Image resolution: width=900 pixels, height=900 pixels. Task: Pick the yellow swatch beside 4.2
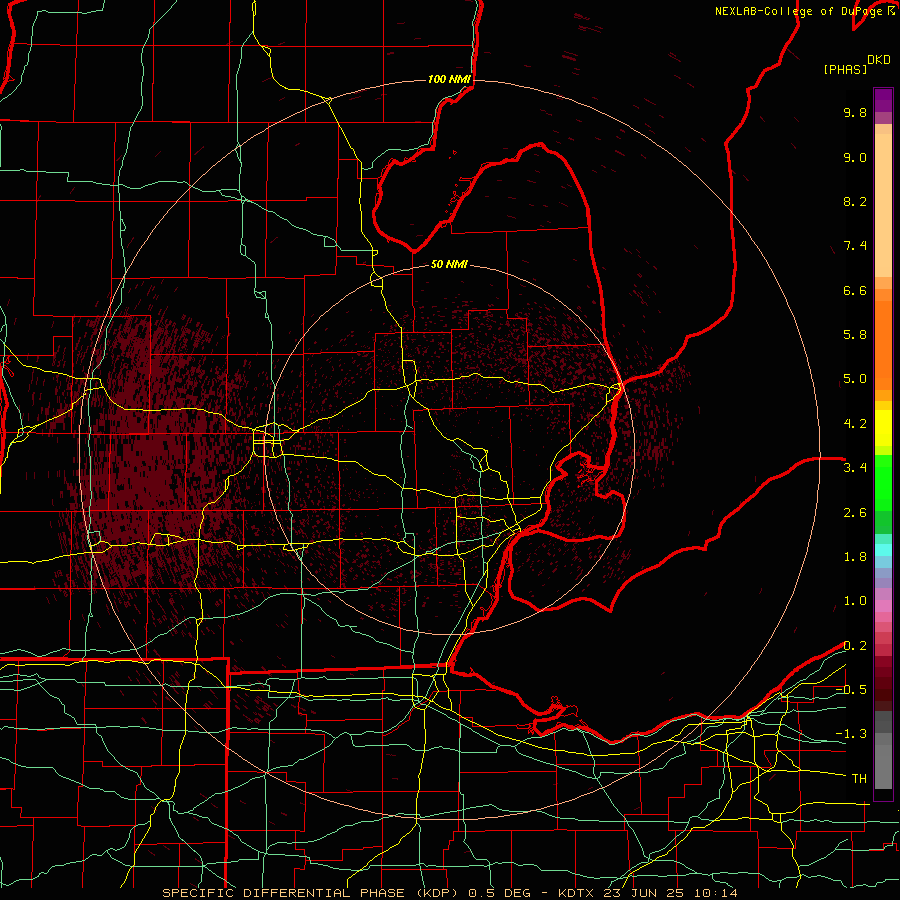click(883, 428)
